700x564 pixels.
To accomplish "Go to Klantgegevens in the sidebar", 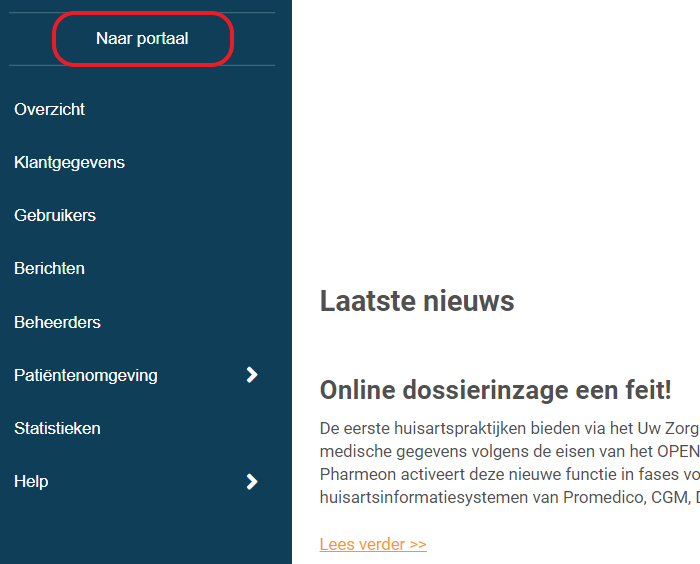I will 69,162.
